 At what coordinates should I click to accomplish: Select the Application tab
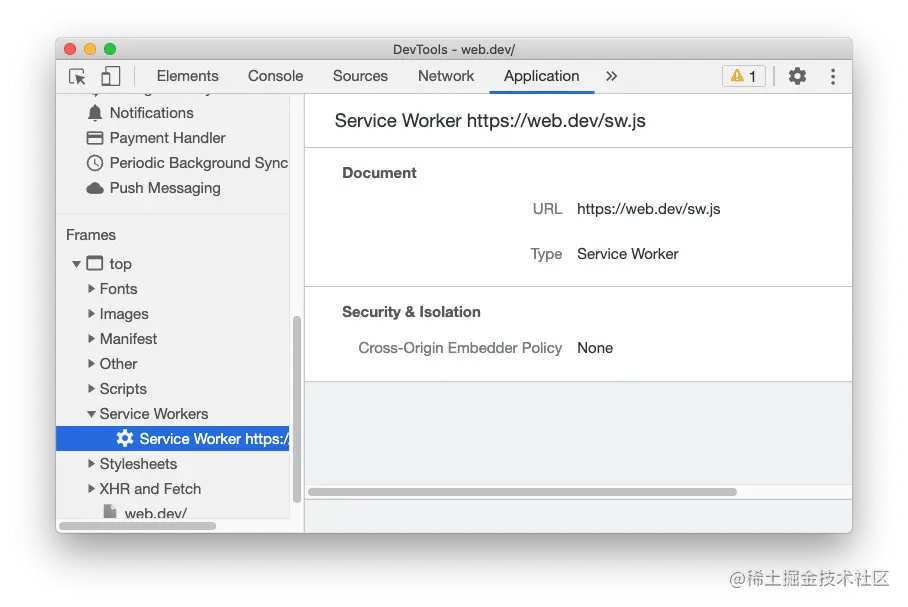[x=541, y=76]
